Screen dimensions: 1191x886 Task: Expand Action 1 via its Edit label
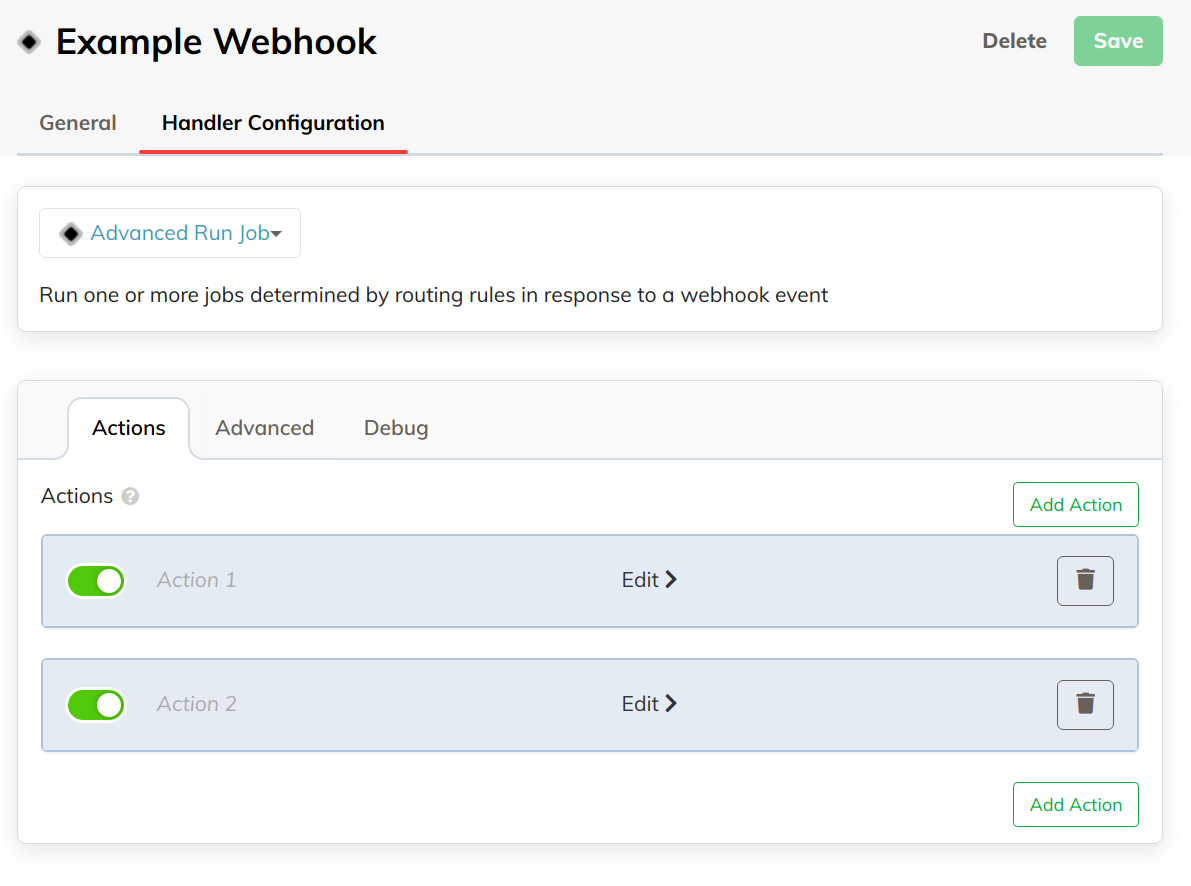[x=640, y=580]
